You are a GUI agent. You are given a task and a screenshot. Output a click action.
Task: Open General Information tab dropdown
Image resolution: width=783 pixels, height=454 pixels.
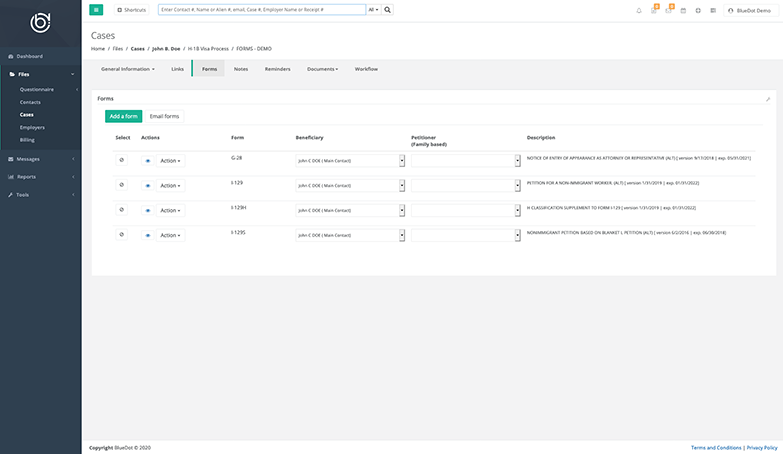pos(127,69)
